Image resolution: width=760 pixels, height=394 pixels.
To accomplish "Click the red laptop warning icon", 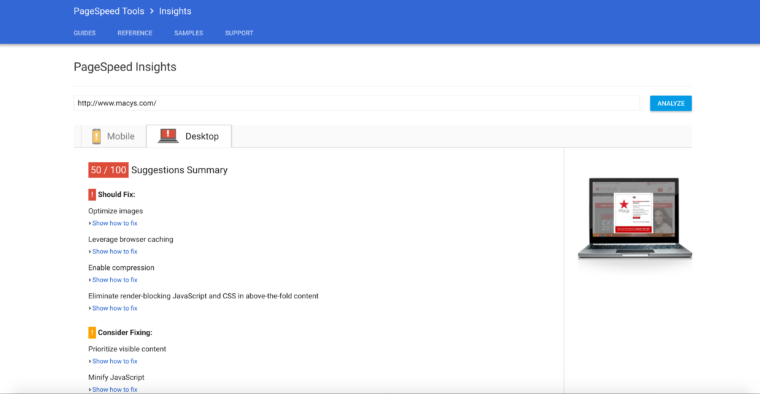I will [168, 136].
